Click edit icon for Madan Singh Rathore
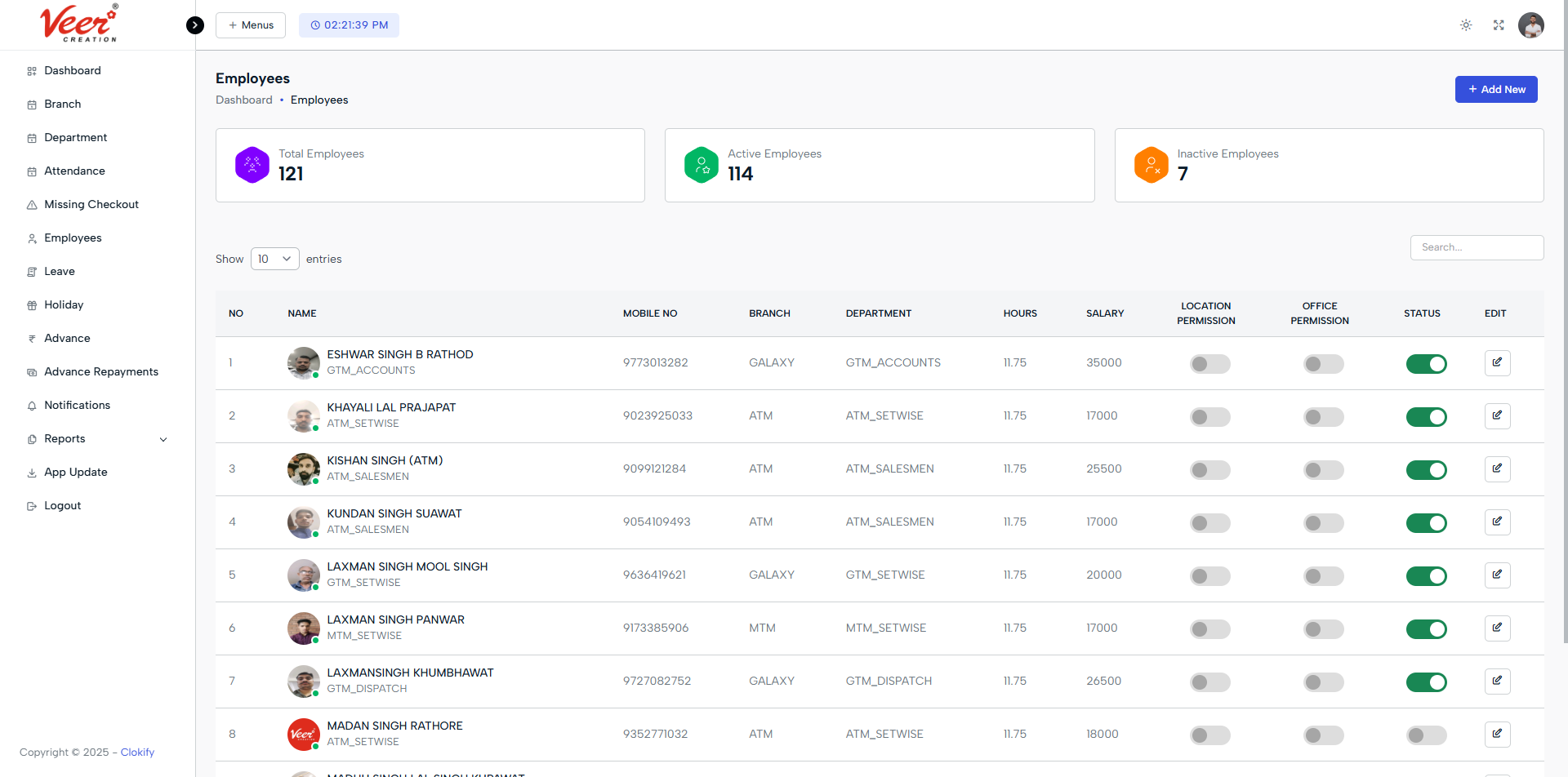Image resolution: width=1568 pixels, height=777 pixels. [x=1497, y=734]
